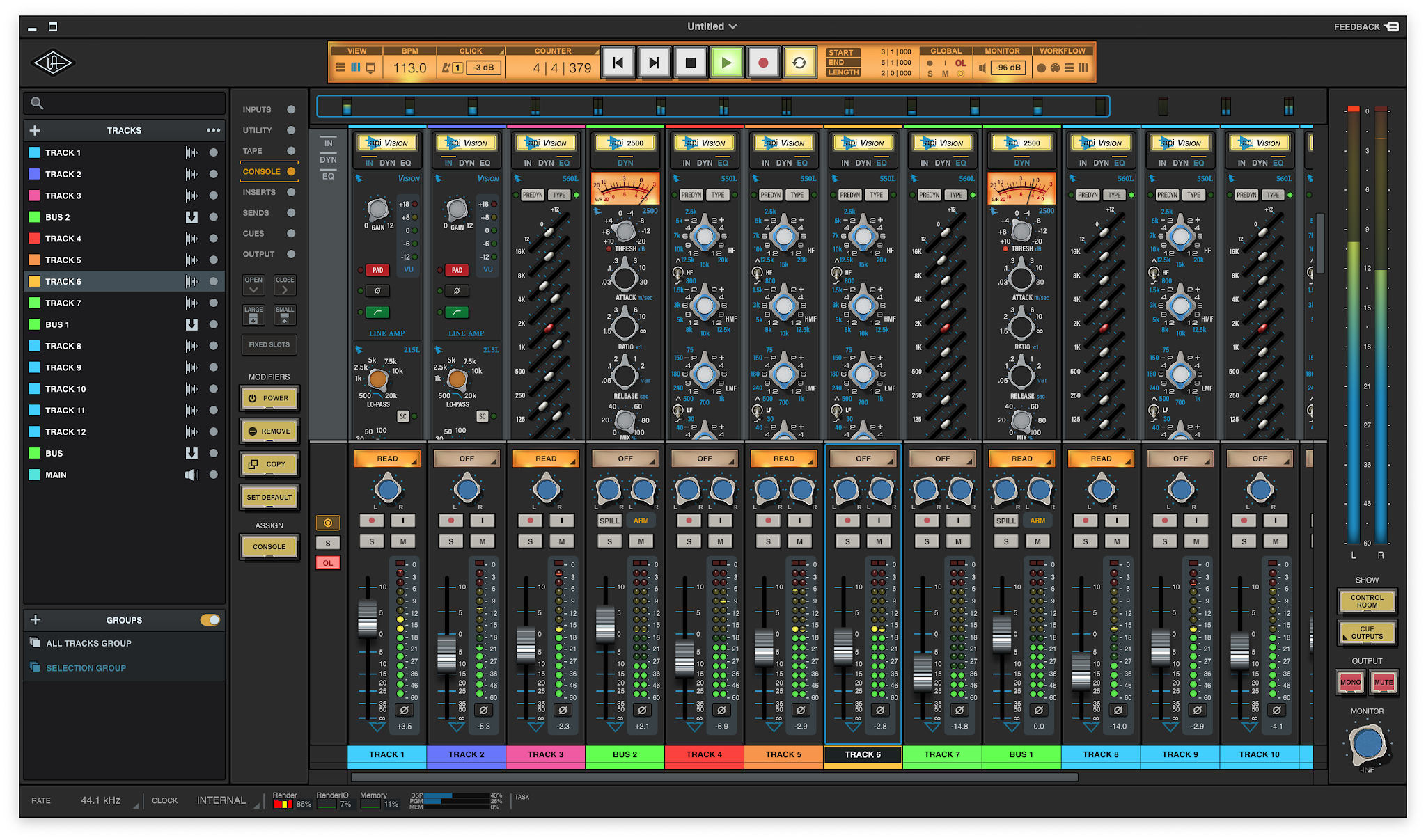Click the LARGE view size icon
Screen dimensions: 1426x840
pyautogui.click(x=253, y=315)
